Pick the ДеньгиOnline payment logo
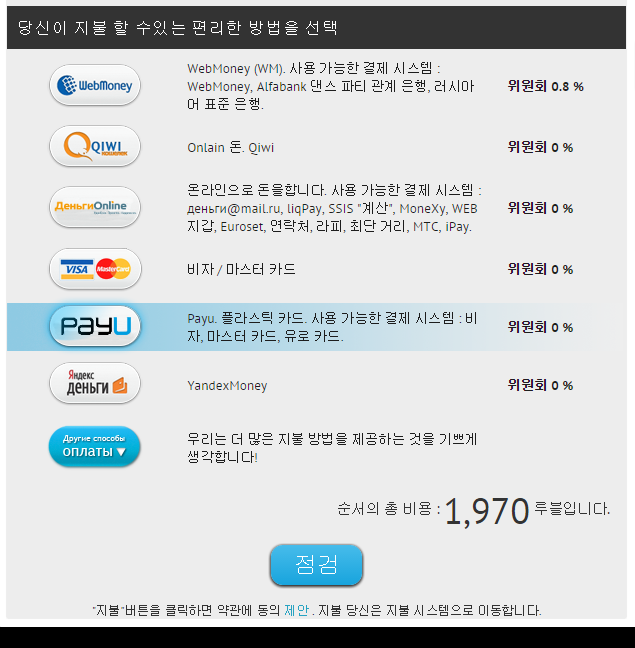635x648 pixels. (x=95, y=207)
